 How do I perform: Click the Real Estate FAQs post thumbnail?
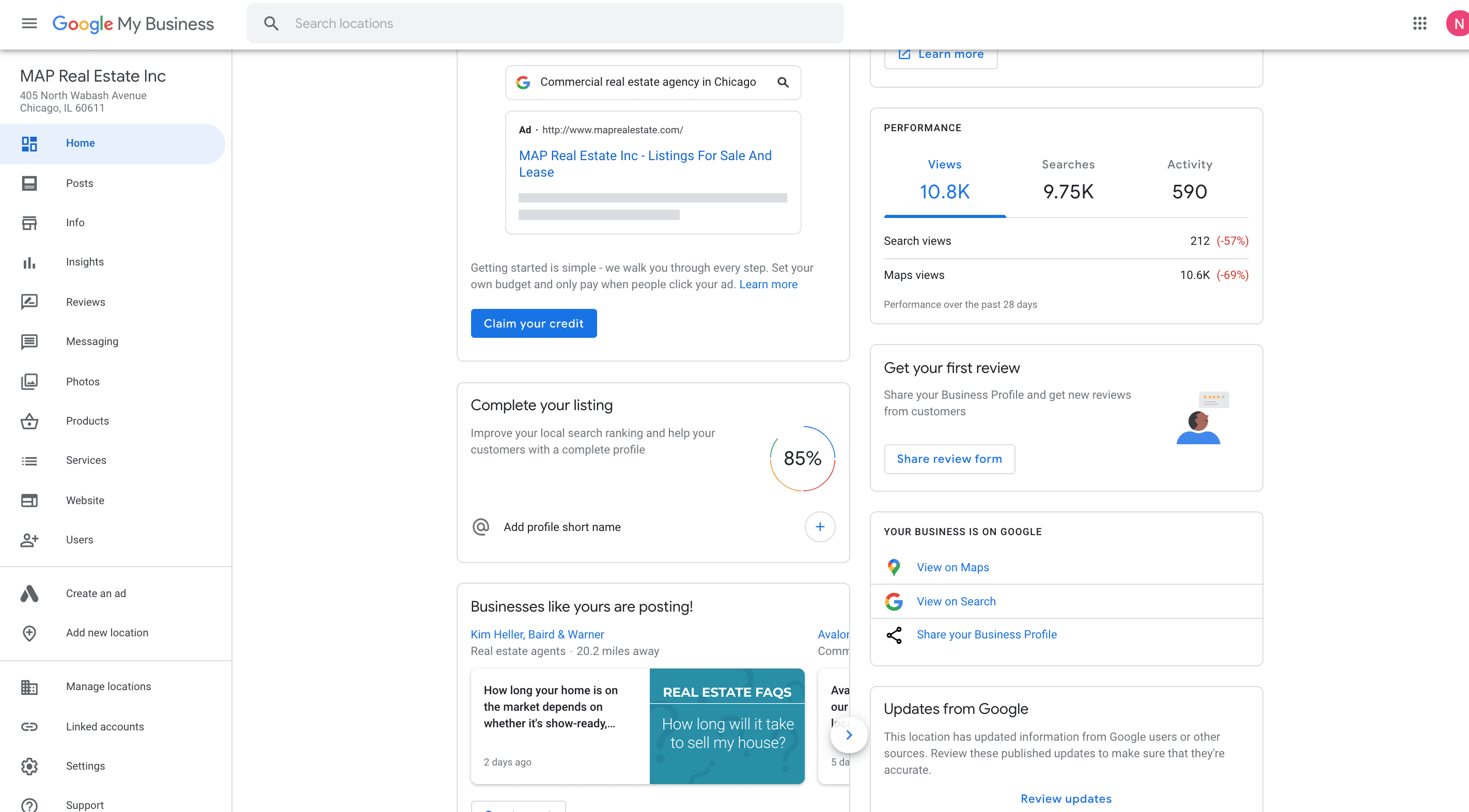tap(727, 726)
